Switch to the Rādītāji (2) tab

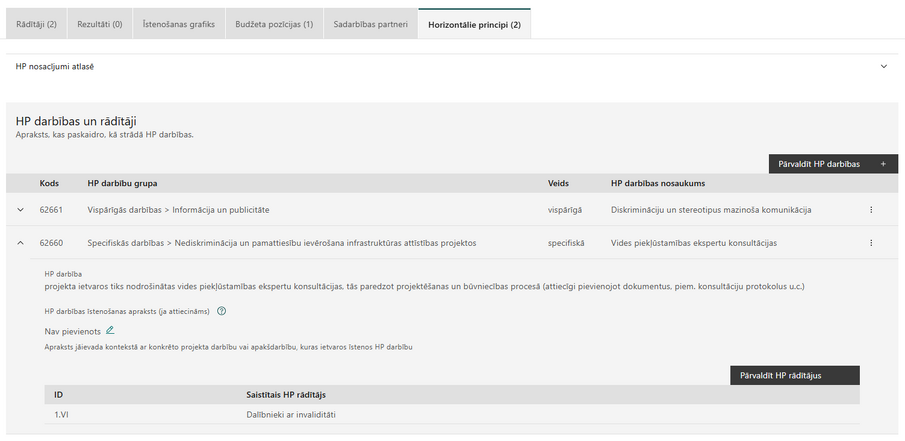(x=37, y=24)
